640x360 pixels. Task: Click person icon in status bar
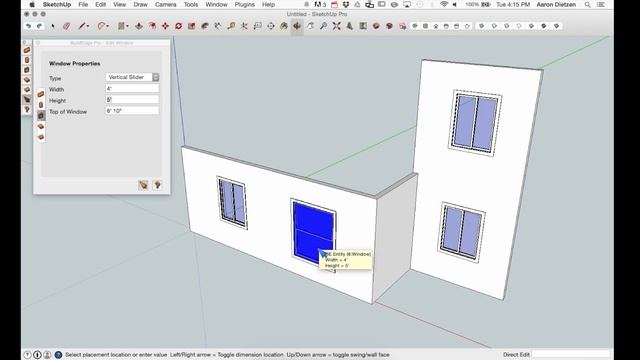click(47, 355)
